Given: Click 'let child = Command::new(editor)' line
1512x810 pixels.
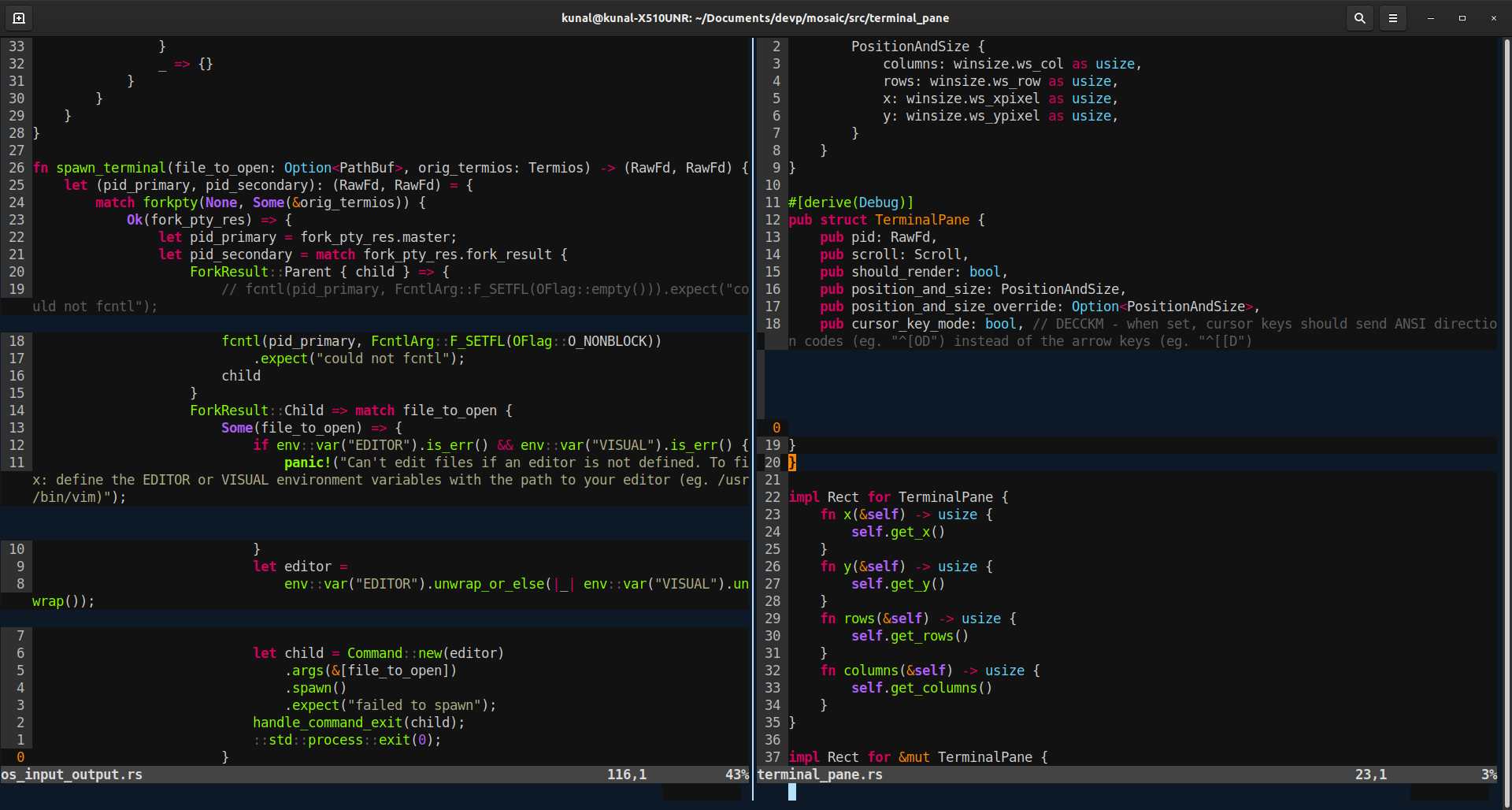Looking at the screenshot, I should coord(379,653).
